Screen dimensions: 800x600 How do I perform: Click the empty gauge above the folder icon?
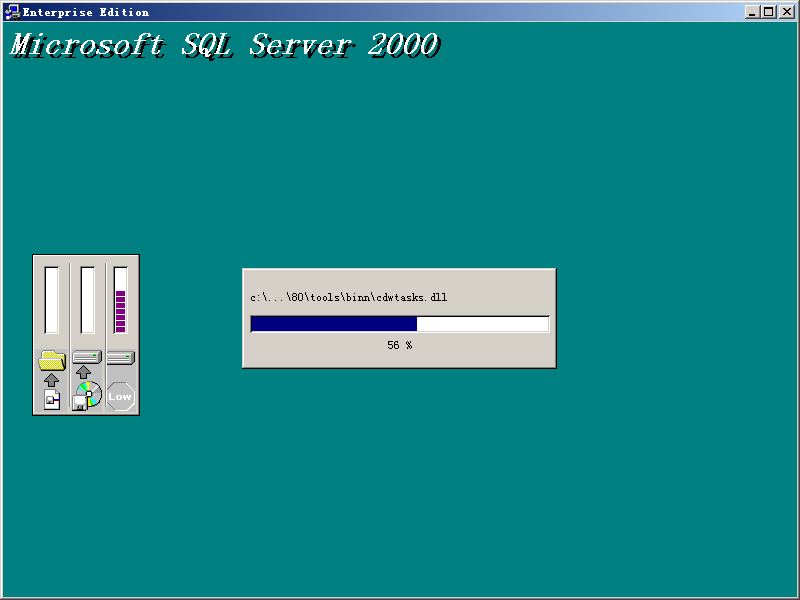pos(52,300)
